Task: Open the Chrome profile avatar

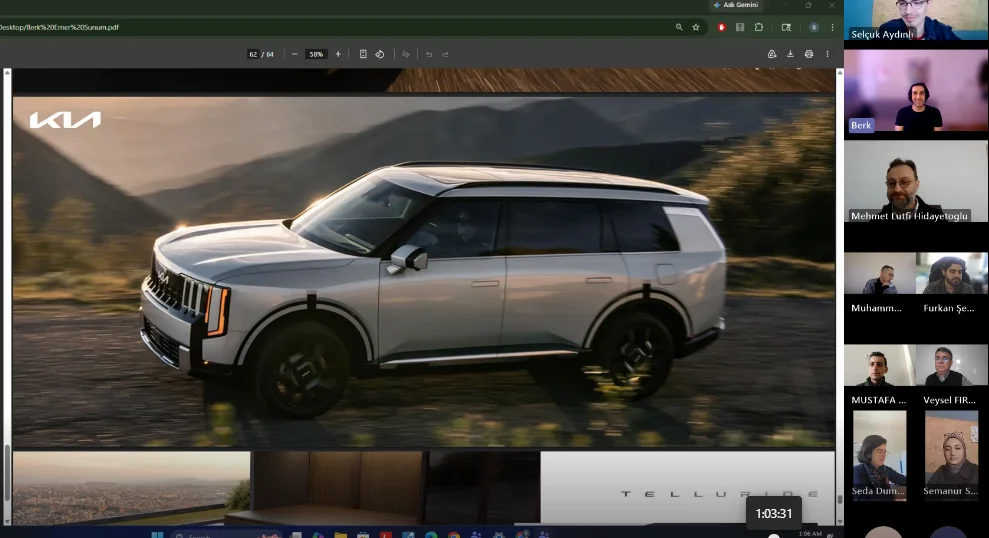Action: 814,27
